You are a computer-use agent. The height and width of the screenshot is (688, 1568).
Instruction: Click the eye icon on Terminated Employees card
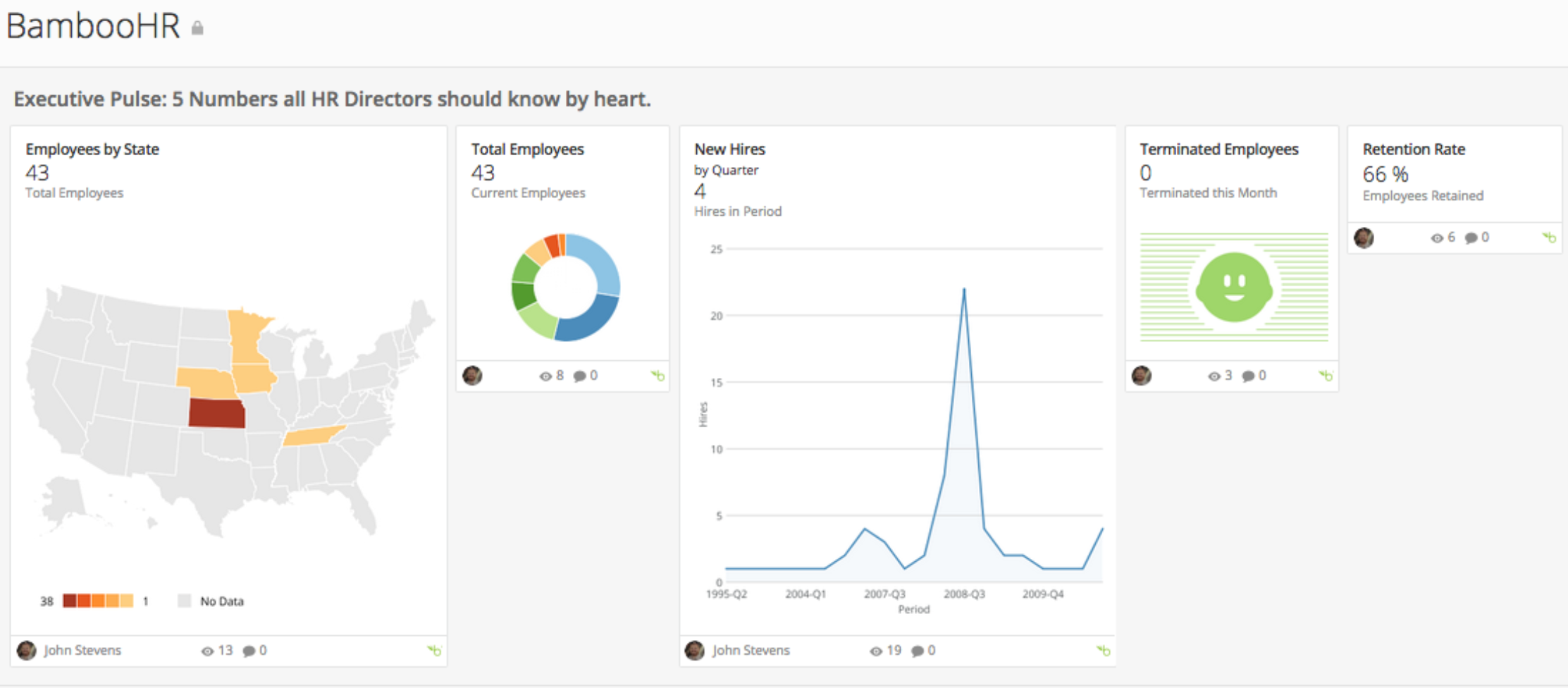pyautogui.click(x=1214, y=376)
